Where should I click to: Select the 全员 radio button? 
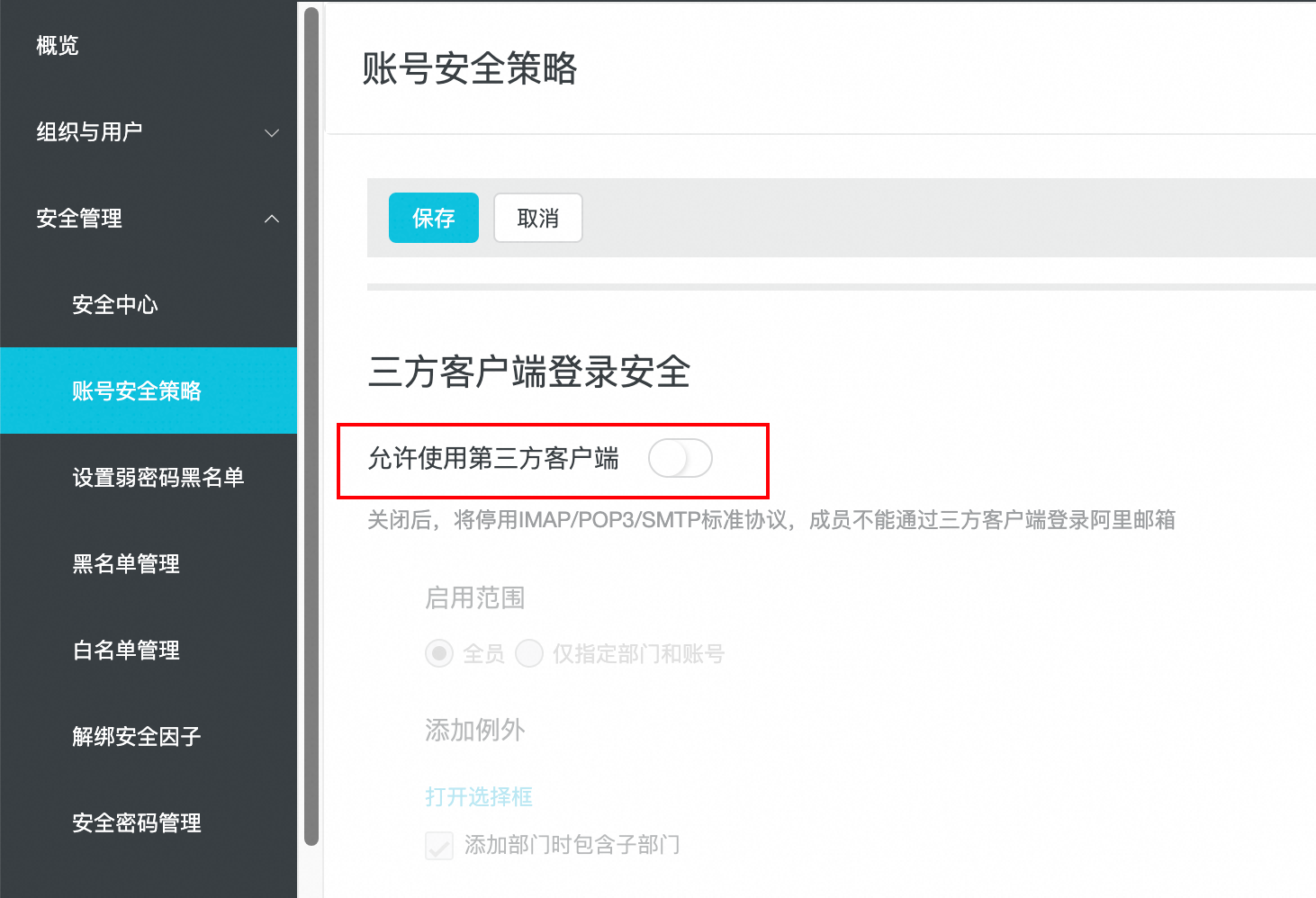click(439, 653)
